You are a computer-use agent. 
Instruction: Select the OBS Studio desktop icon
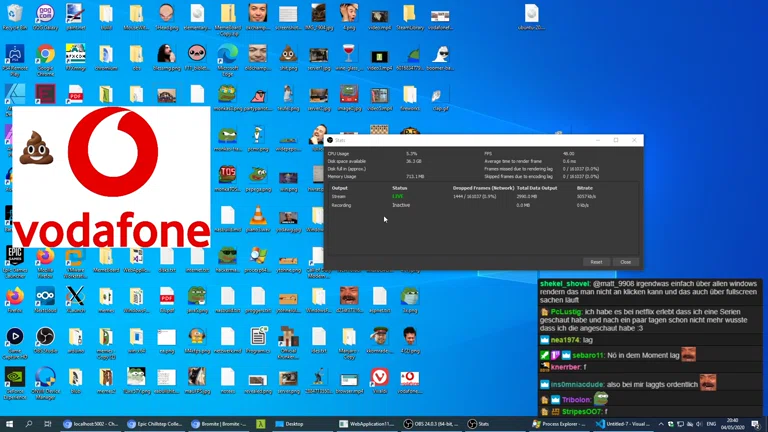[45, 339]
